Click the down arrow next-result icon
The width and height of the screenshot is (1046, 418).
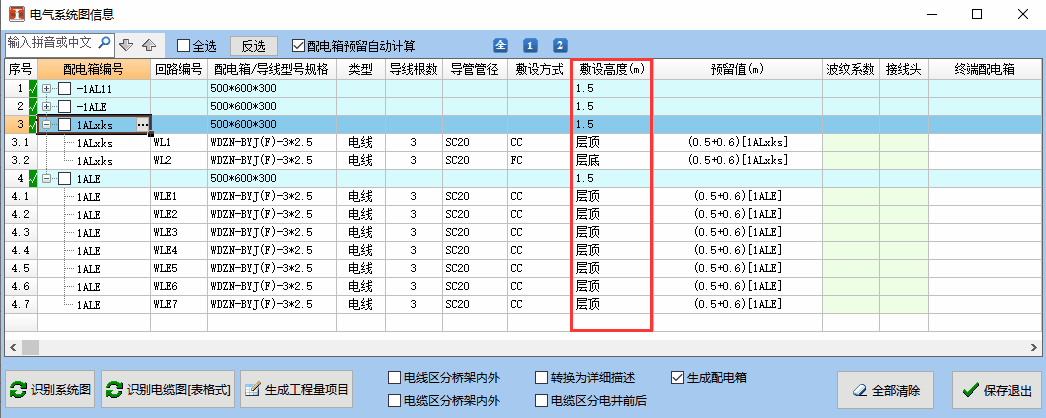[x=126, y=45]
